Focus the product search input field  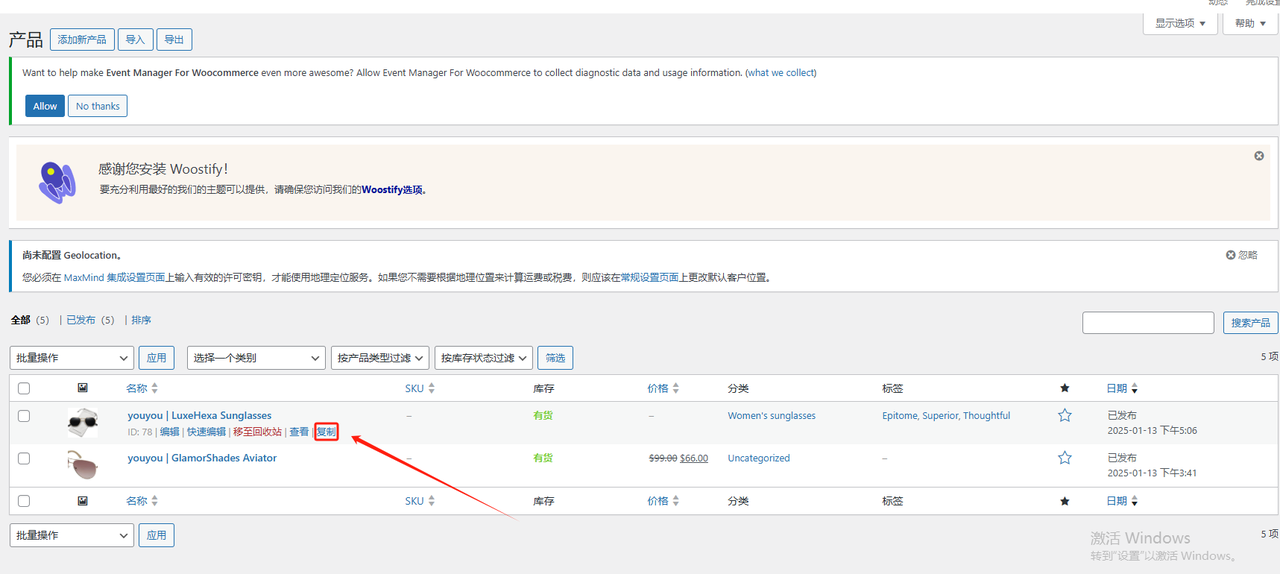(1148, 322)
